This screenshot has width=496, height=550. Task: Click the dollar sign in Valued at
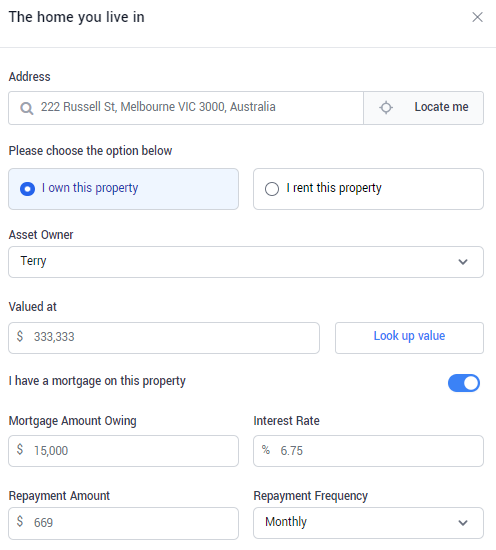coord(20,336)
